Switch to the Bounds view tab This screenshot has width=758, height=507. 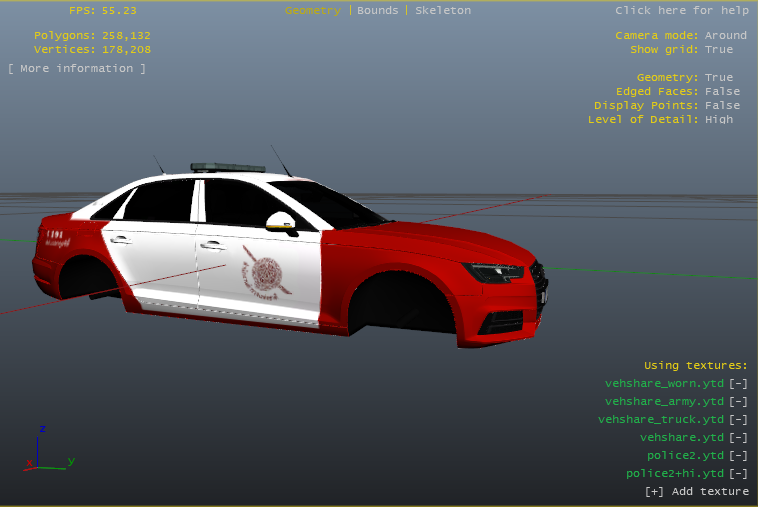(378, 11)
